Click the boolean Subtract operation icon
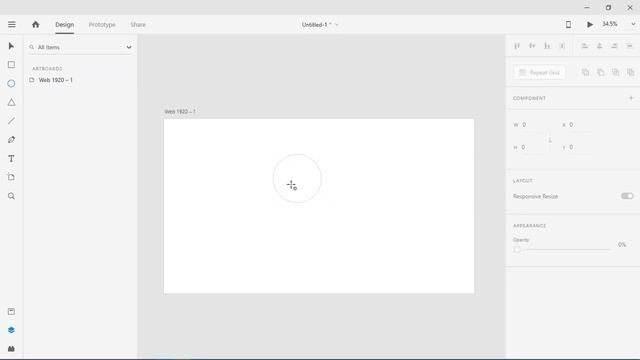Image resolution: width=640 pixels, height=360 pixels. coord(600,73)
